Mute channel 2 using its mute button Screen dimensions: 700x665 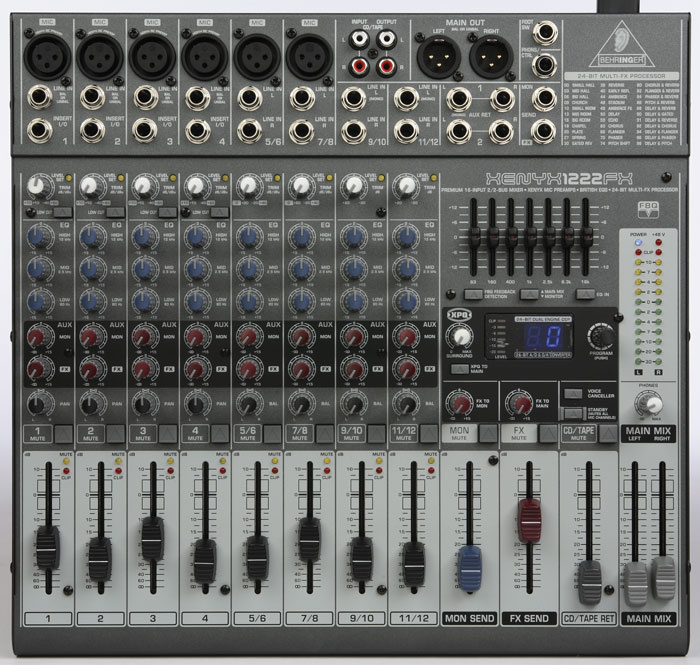point(116,433)
